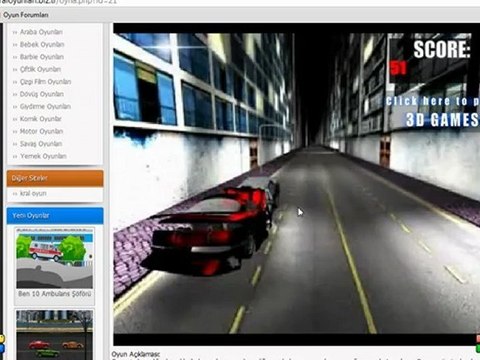Visit the Savaş Oyunları category

pos(41,144)
